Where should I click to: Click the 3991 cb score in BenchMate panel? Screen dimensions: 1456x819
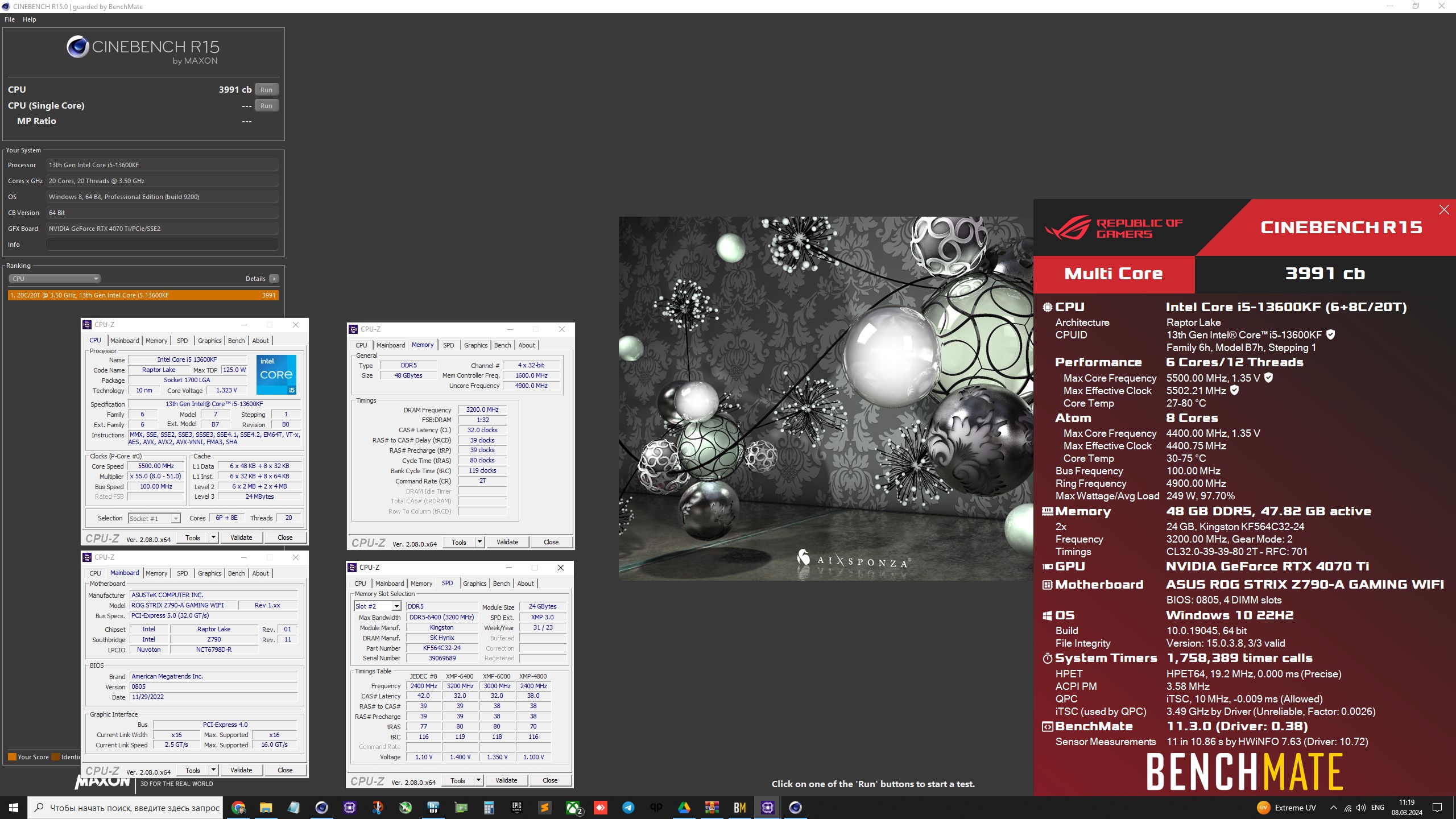tap(1325, 274)
